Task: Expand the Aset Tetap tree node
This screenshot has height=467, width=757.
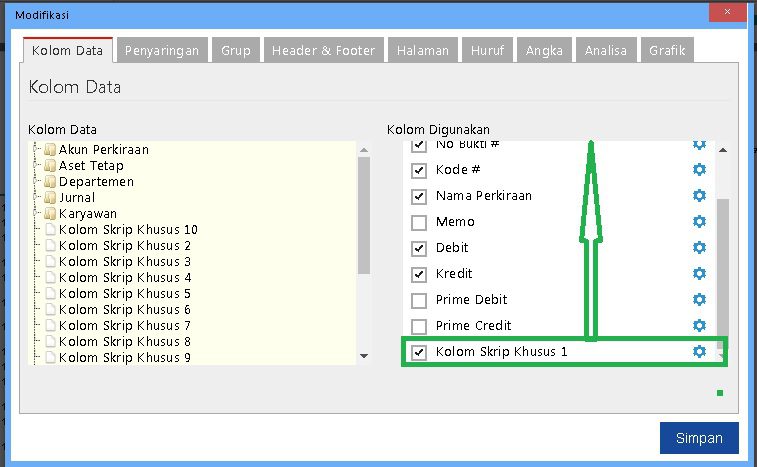Action: tap(37, 166)
